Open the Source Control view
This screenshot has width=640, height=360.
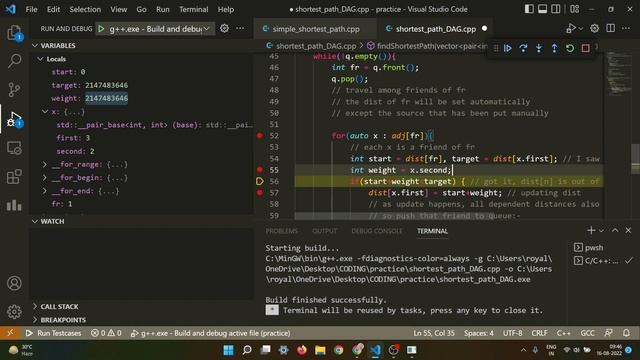pyautogui.click(x=14, y=89)
